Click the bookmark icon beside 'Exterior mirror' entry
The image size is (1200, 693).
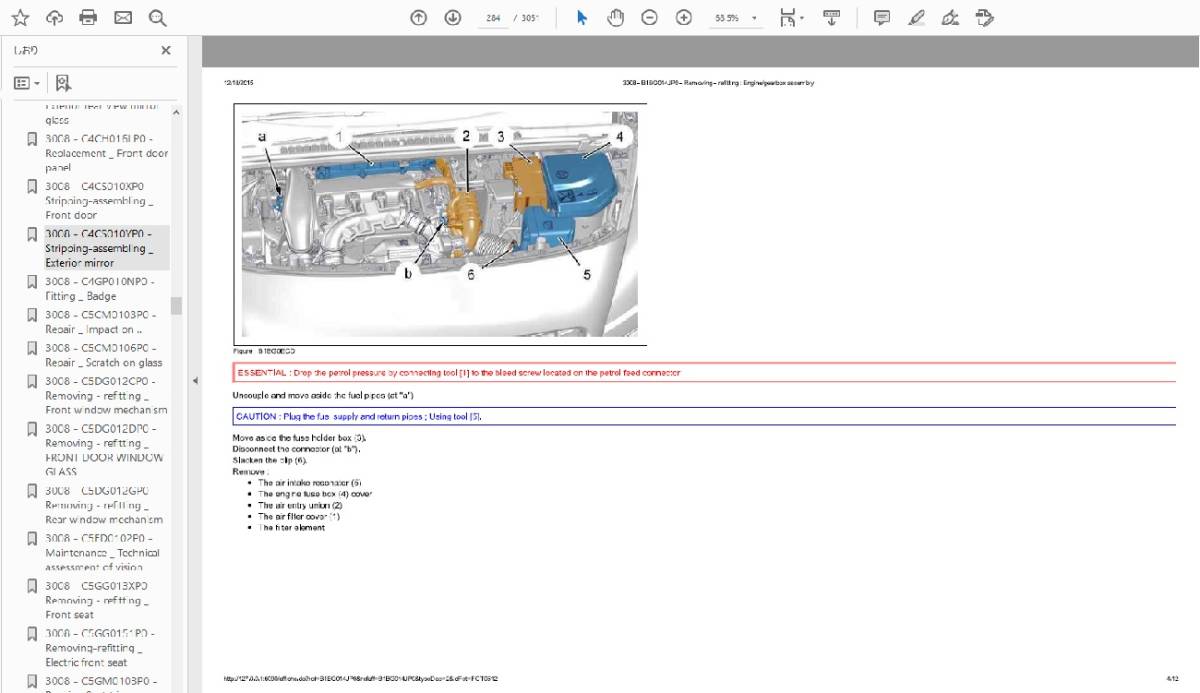pyautogui.click(x=32, y=234)
